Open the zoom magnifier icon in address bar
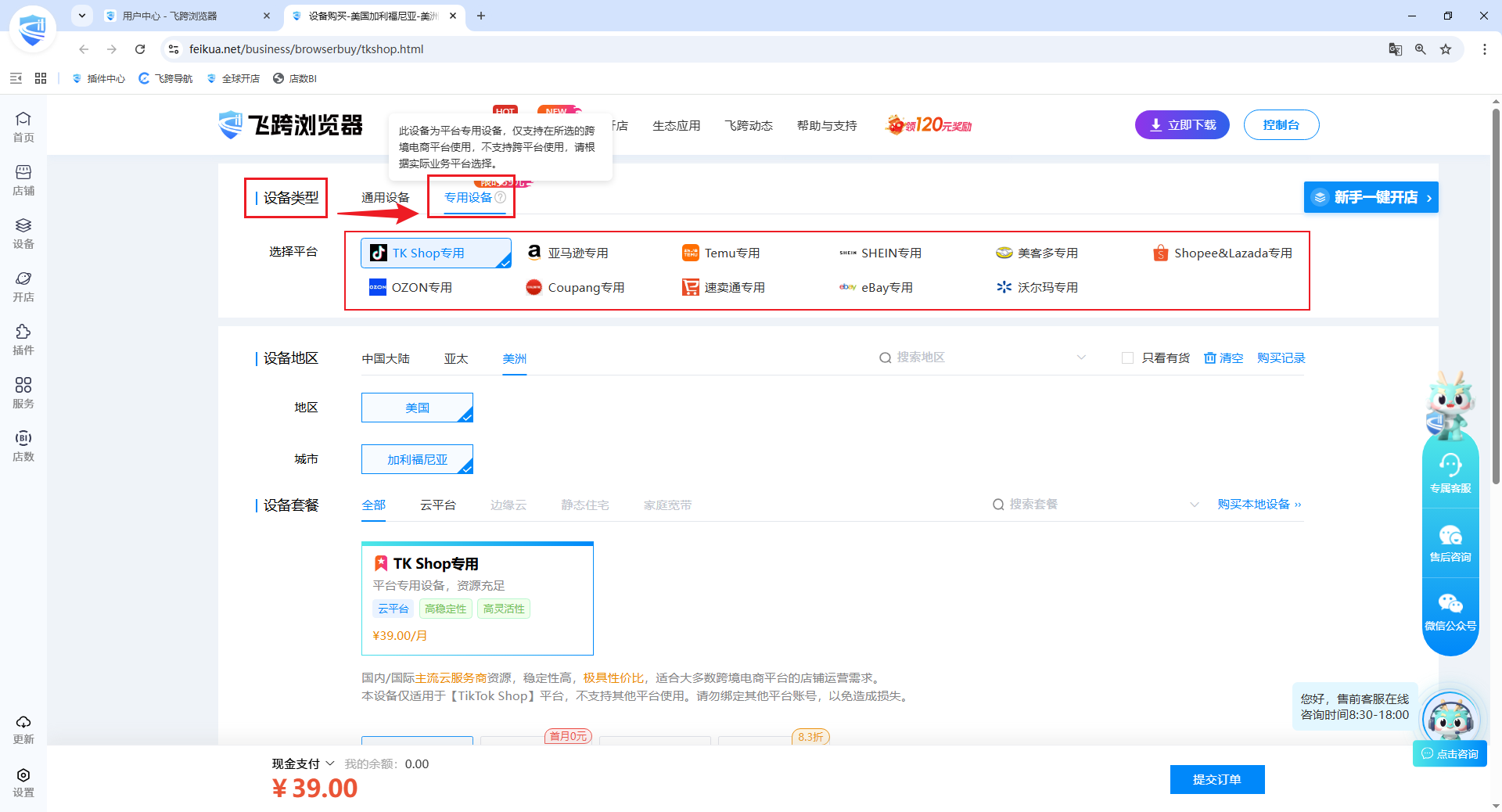This screenshot has height=812, width=1502. [x=1421, y=49]
